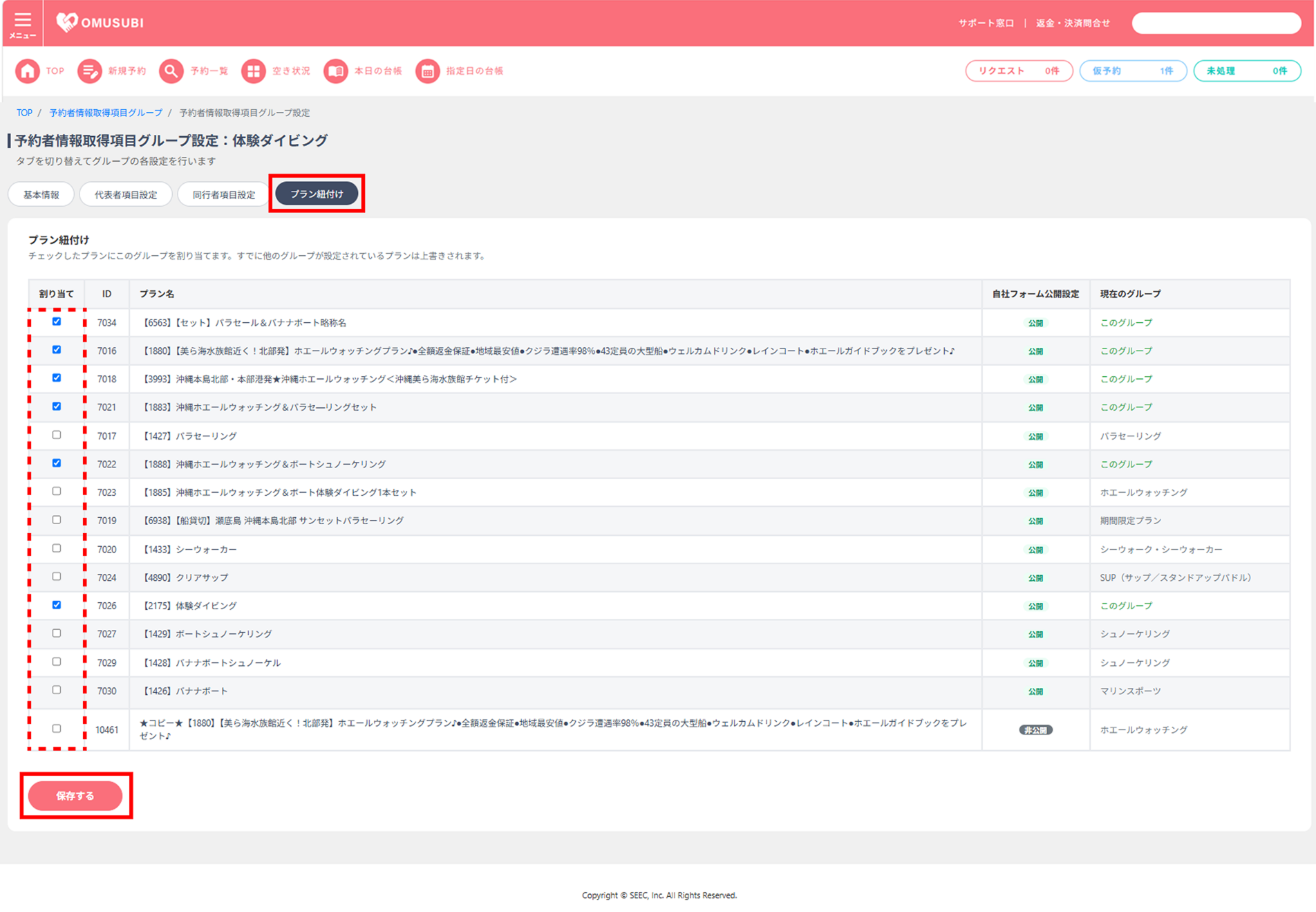Uncheck plan 7016 assignment checkbox
Viewport: 1316px width, 912px height.
coord(57,350)
